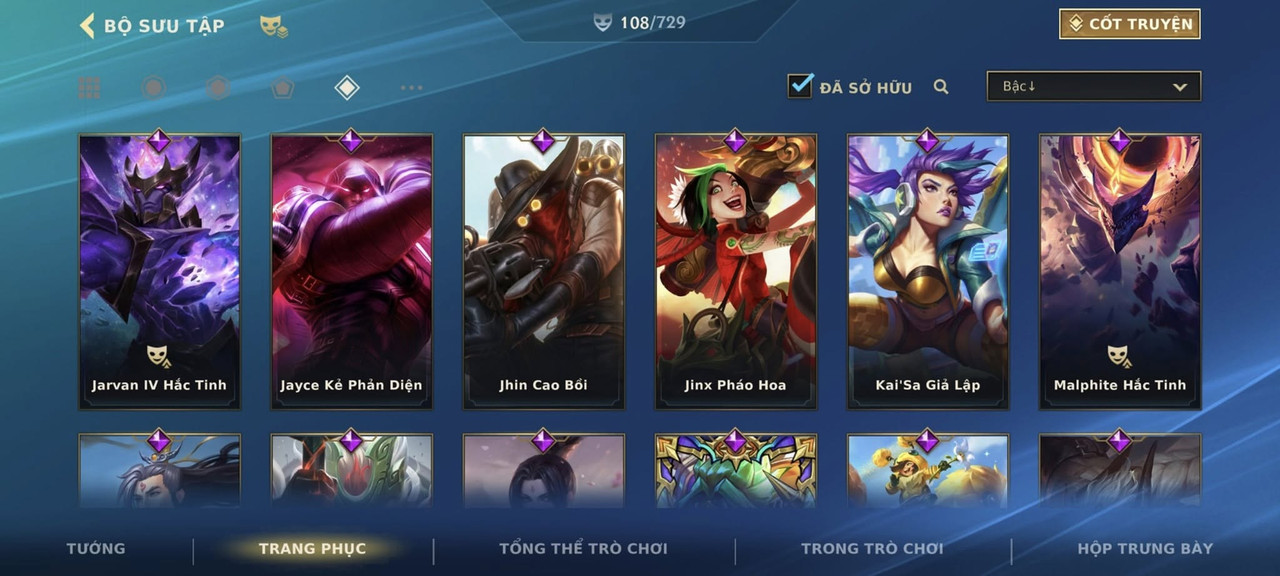Open the three-dots more filters icon
The height and width of the screenshot is (576, 1280).
tap(411, 88)
